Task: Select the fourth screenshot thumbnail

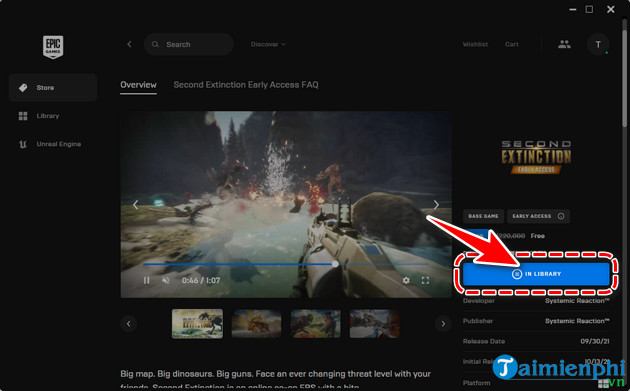Action: (x=374, y=324)
